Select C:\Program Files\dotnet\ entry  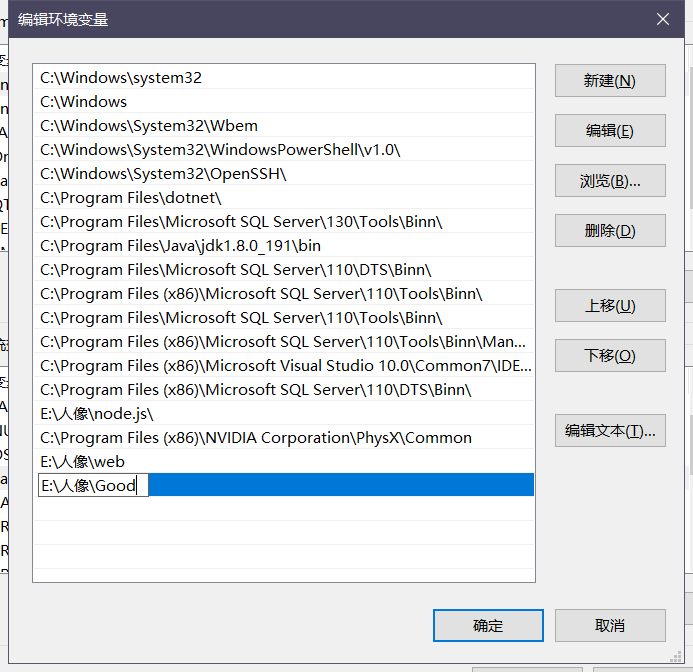point(284,197)
